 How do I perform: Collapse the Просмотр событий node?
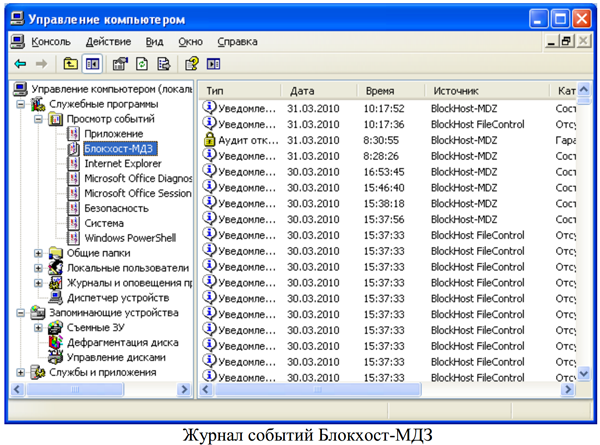(38, 119)
